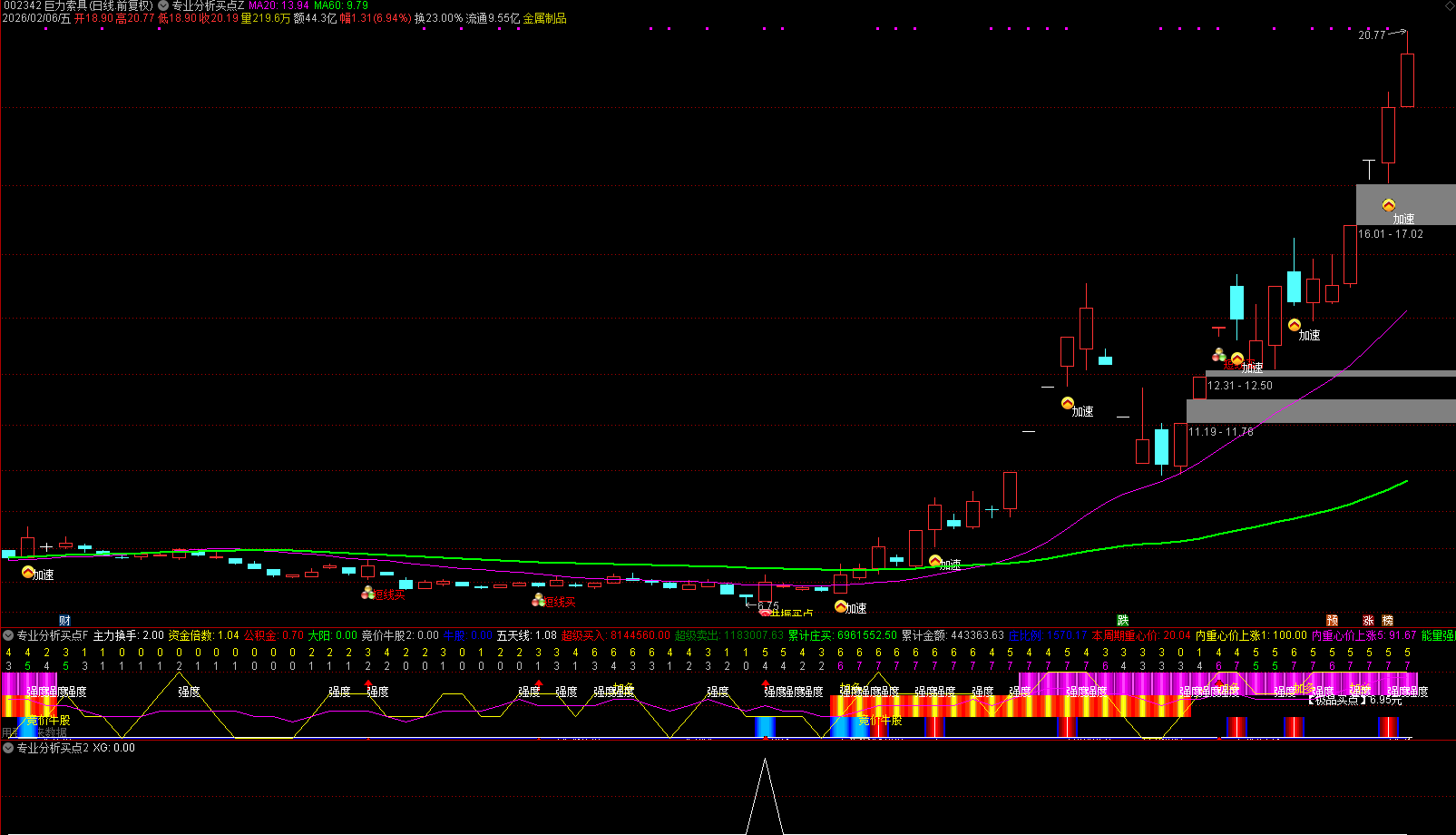Click the 加速 signal icon at the chart bottom
Screen dimensions: 1456x835
841,606
